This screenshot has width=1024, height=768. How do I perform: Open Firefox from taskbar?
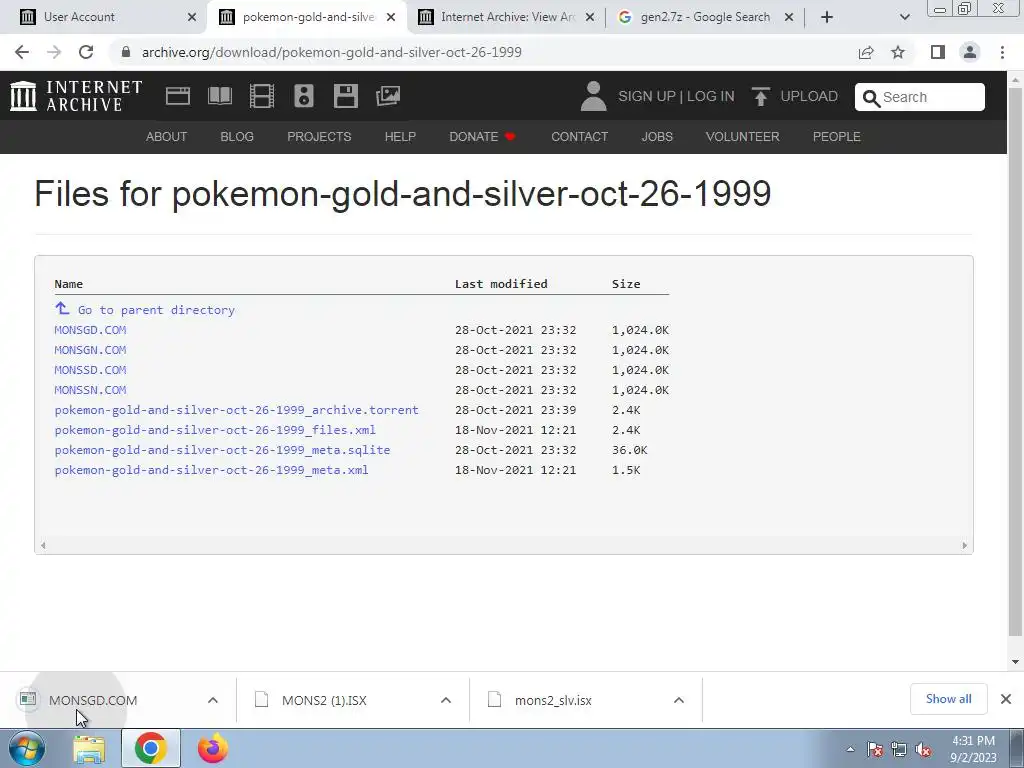213,748
